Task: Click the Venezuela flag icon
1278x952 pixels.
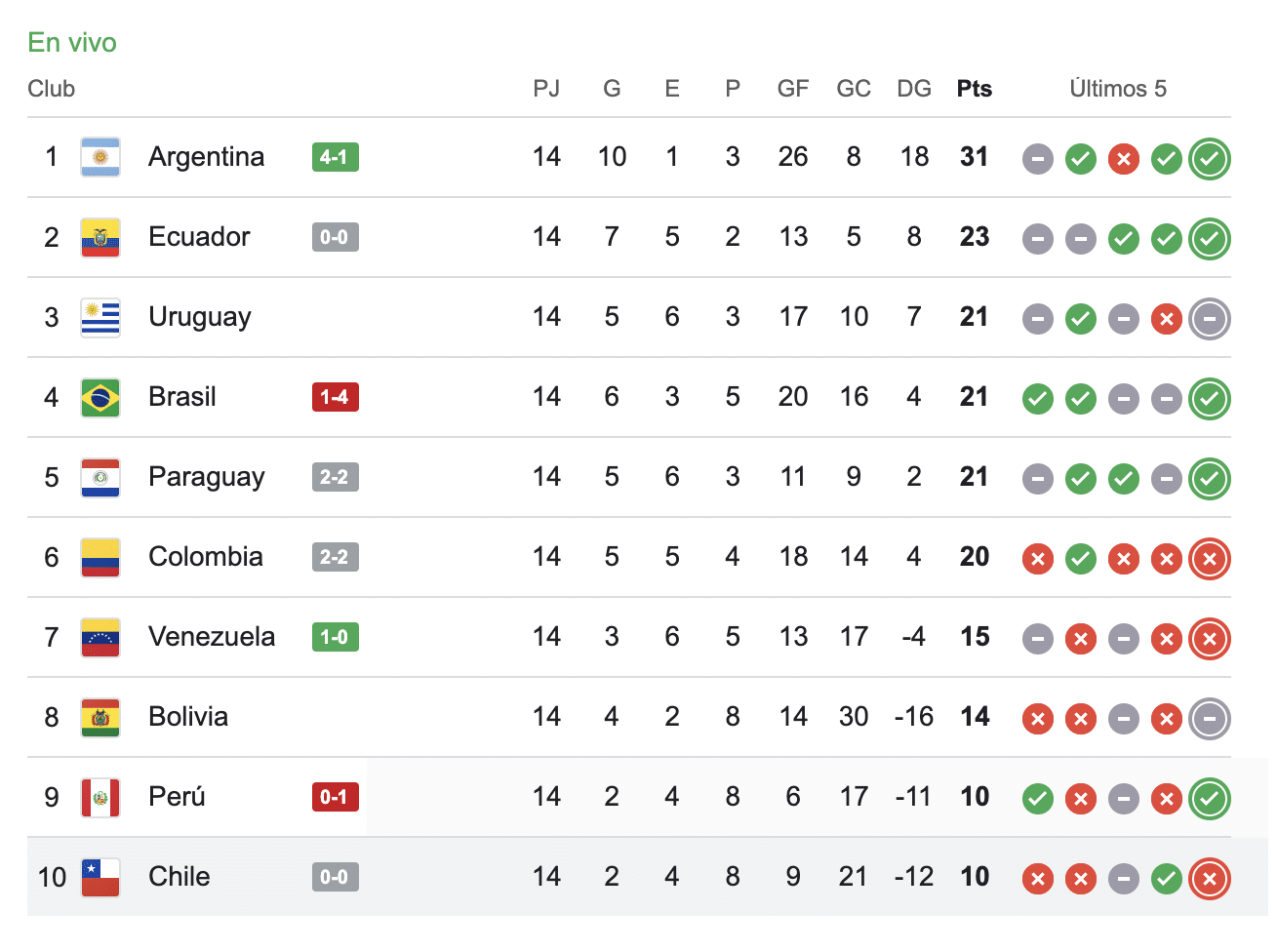Action: 99,637
